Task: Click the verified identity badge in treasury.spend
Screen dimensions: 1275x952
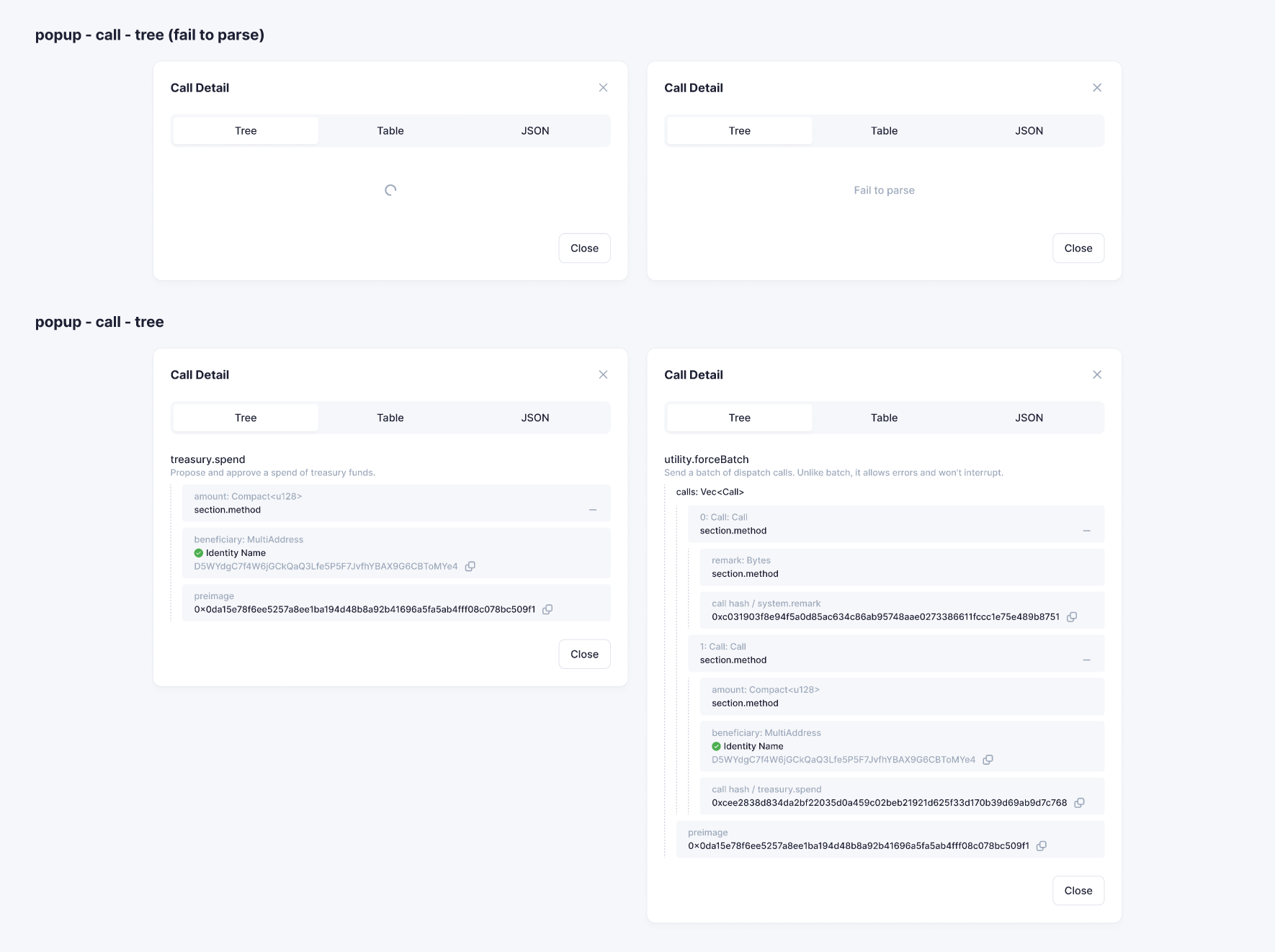Action: click(200, 552)
